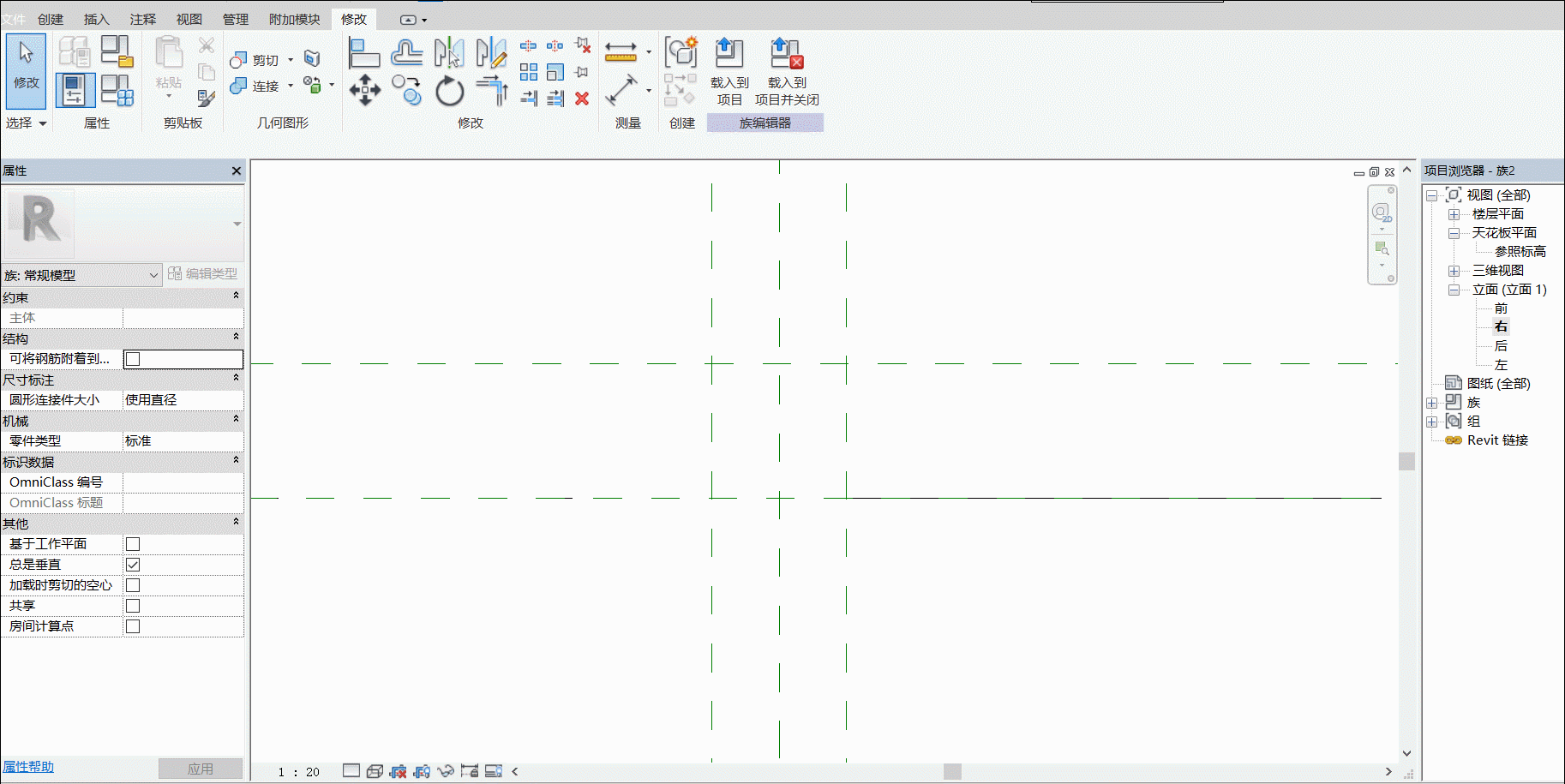This screenshot has width=1565, height=784.
Task: Open the 管理 ribbon tab
Action: coord(236,19)
